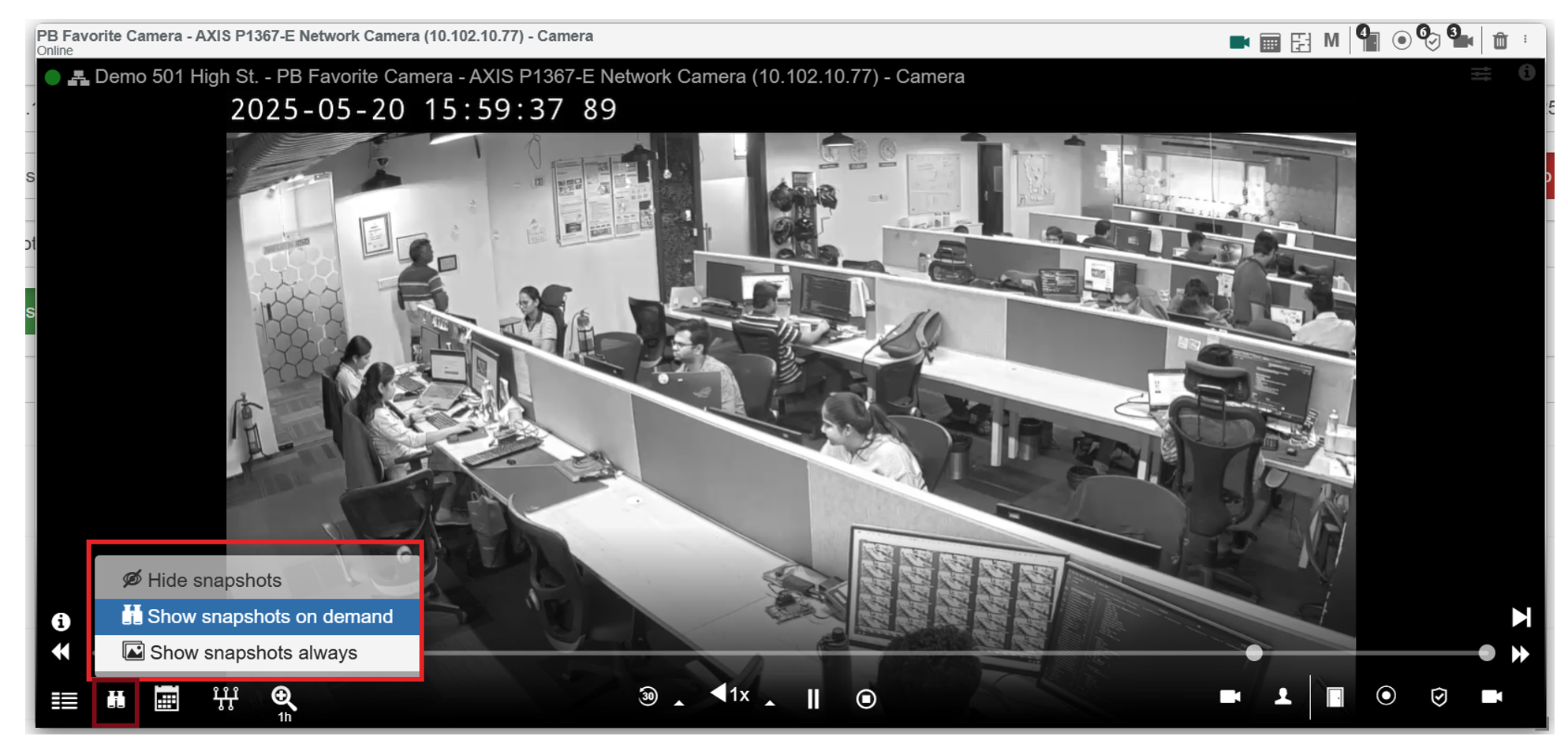Open the 30-second skip interval dropdown
The height and width of the screenshot is (751, 1568).
[678, 701]
